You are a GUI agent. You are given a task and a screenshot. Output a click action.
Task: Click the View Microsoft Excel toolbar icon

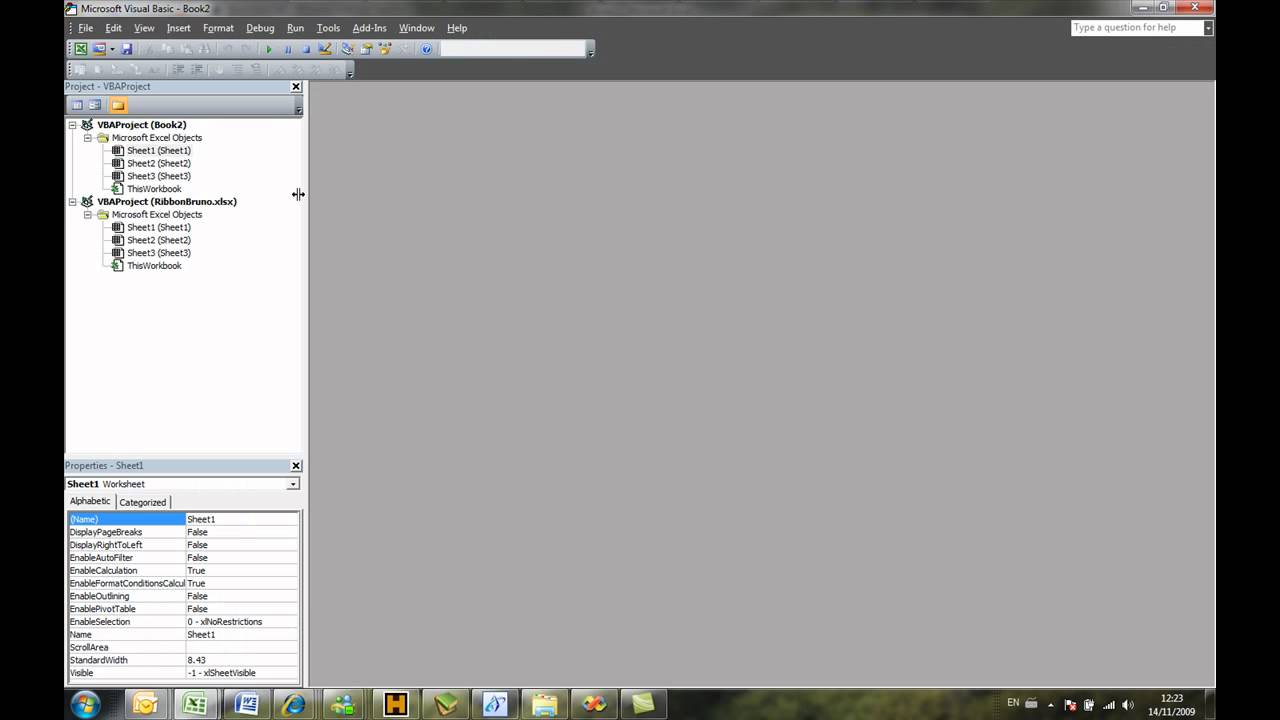tap(81, 49)
